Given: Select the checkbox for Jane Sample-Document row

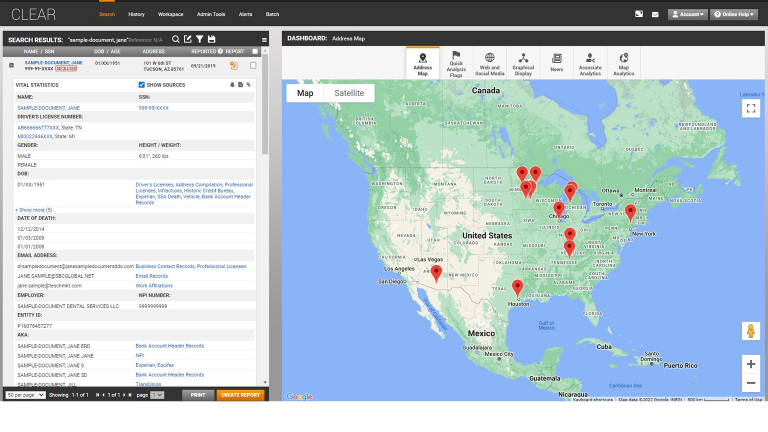Looking at the screenshot, I should pyautogui.click(x=253, y=66).
